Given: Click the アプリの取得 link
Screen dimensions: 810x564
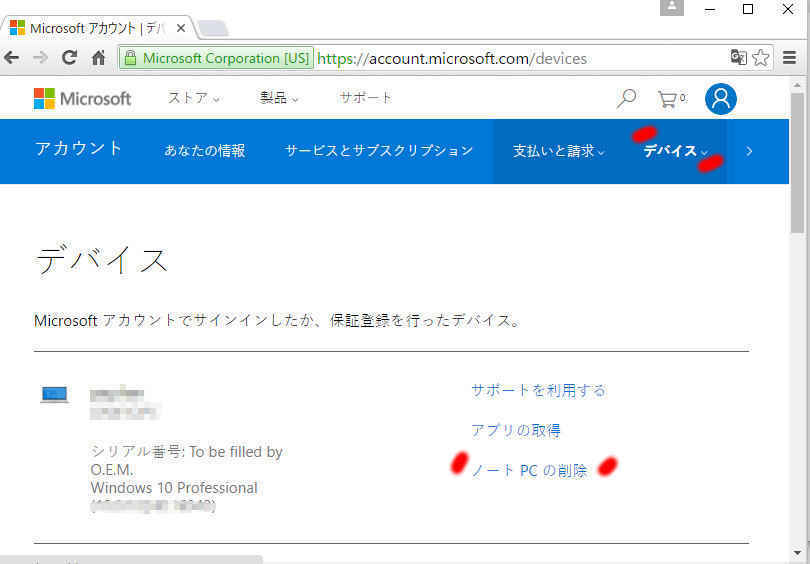Looking at the screenshot, I should click(516, 430).
